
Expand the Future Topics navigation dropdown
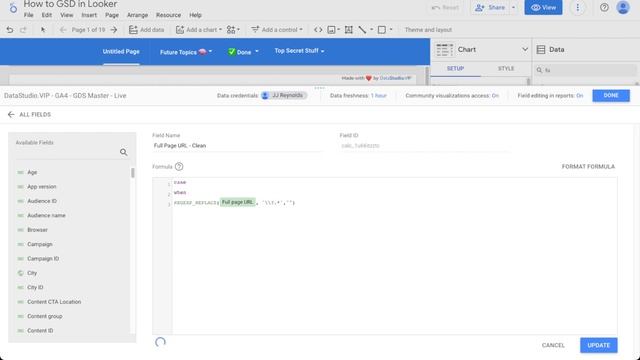coord(211,51)
